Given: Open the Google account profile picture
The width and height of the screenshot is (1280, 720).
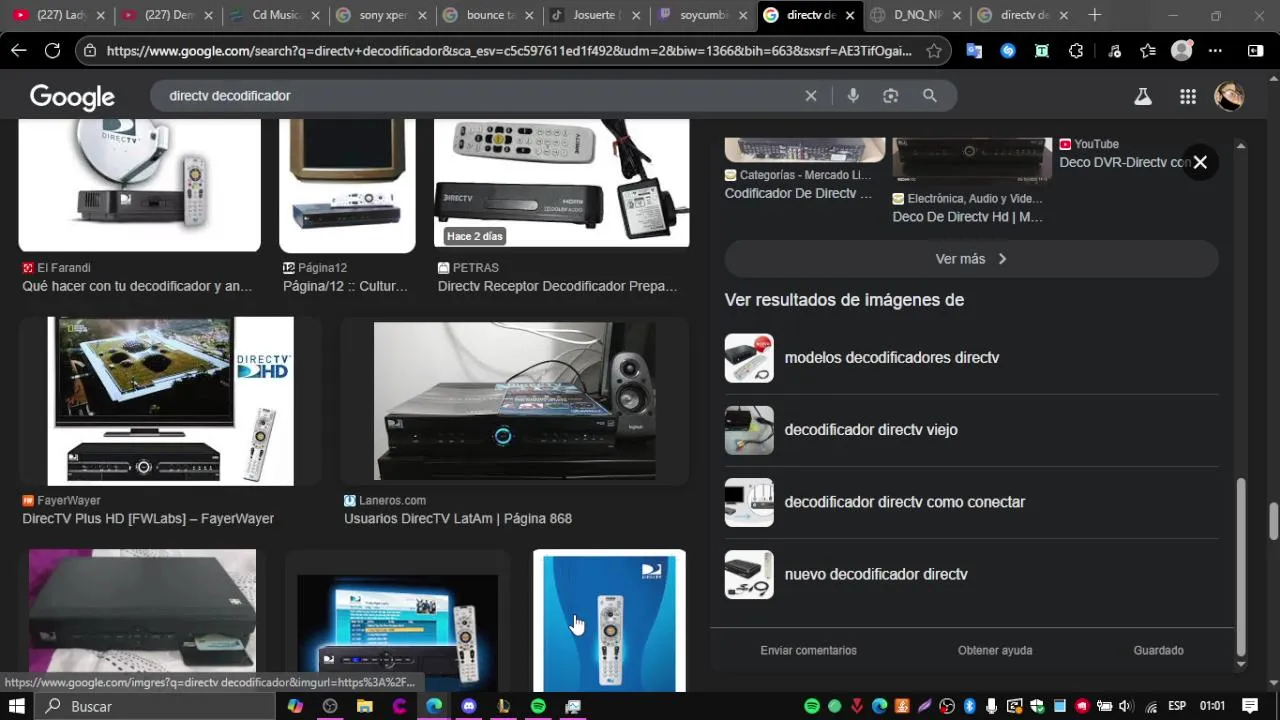Looking at the screenshot, I should coord(1229,96).
